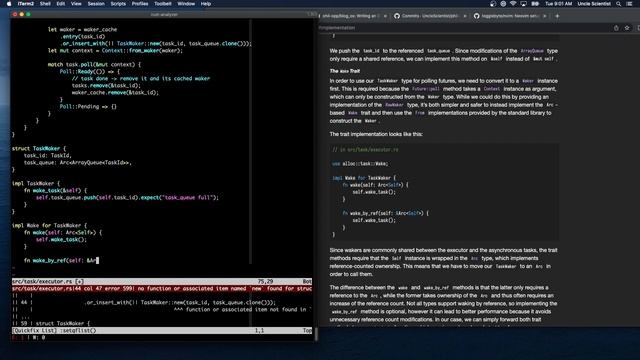
Task: Click the battery status icon
Action: click(535, 4)
